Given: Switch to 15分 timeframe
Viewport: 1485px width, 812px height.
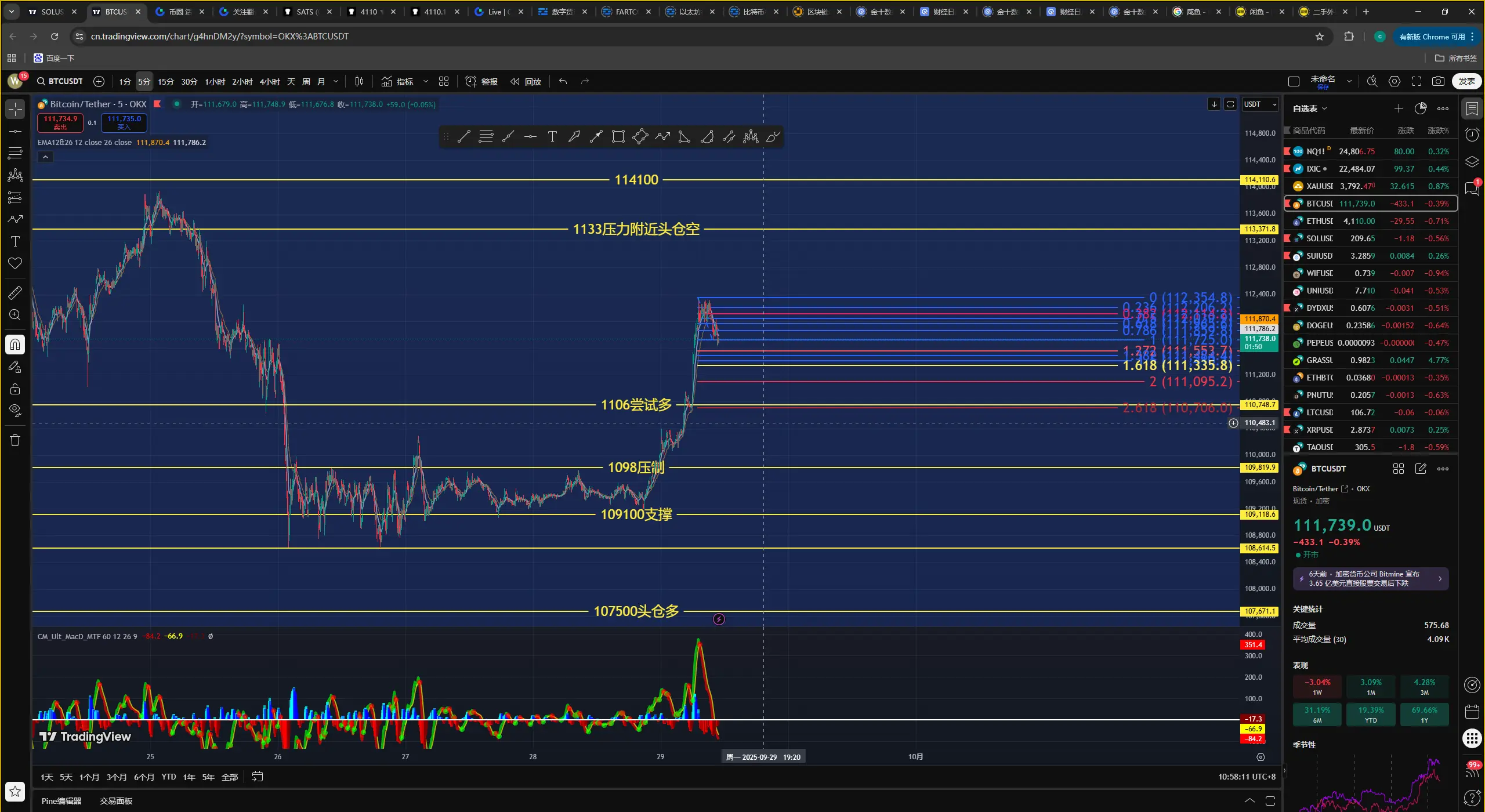Looking at the screenshot, I should point(165,82).
